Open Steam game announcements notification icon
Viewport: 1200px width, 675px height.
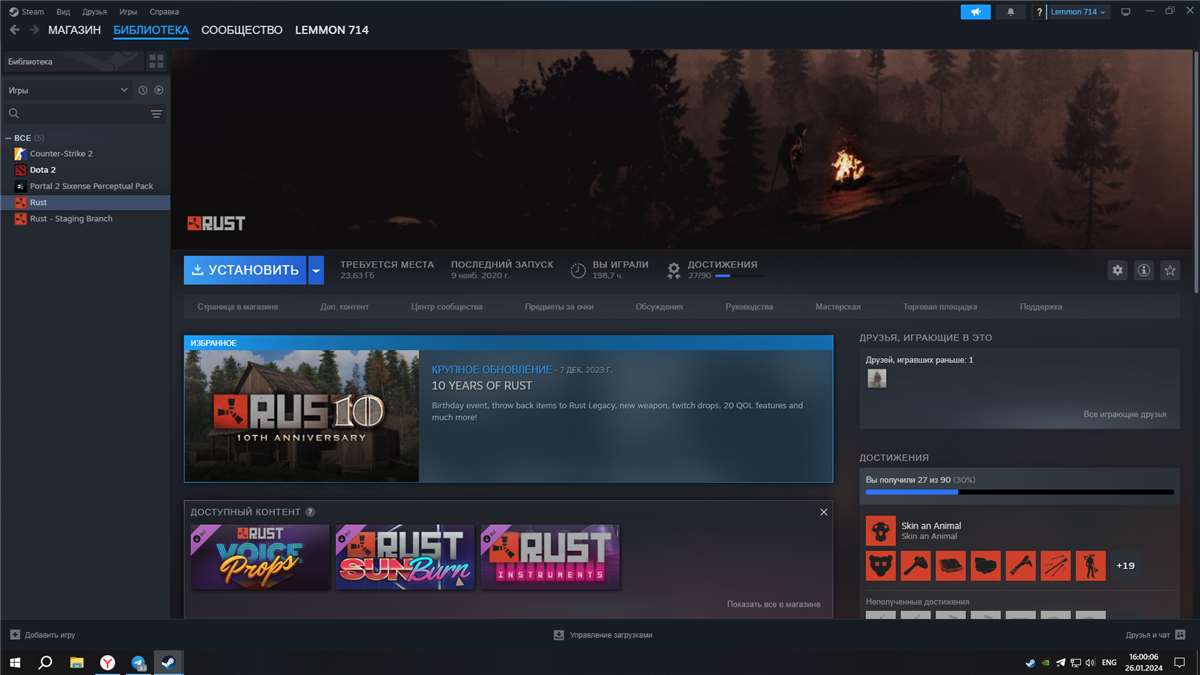pos(975,11)
